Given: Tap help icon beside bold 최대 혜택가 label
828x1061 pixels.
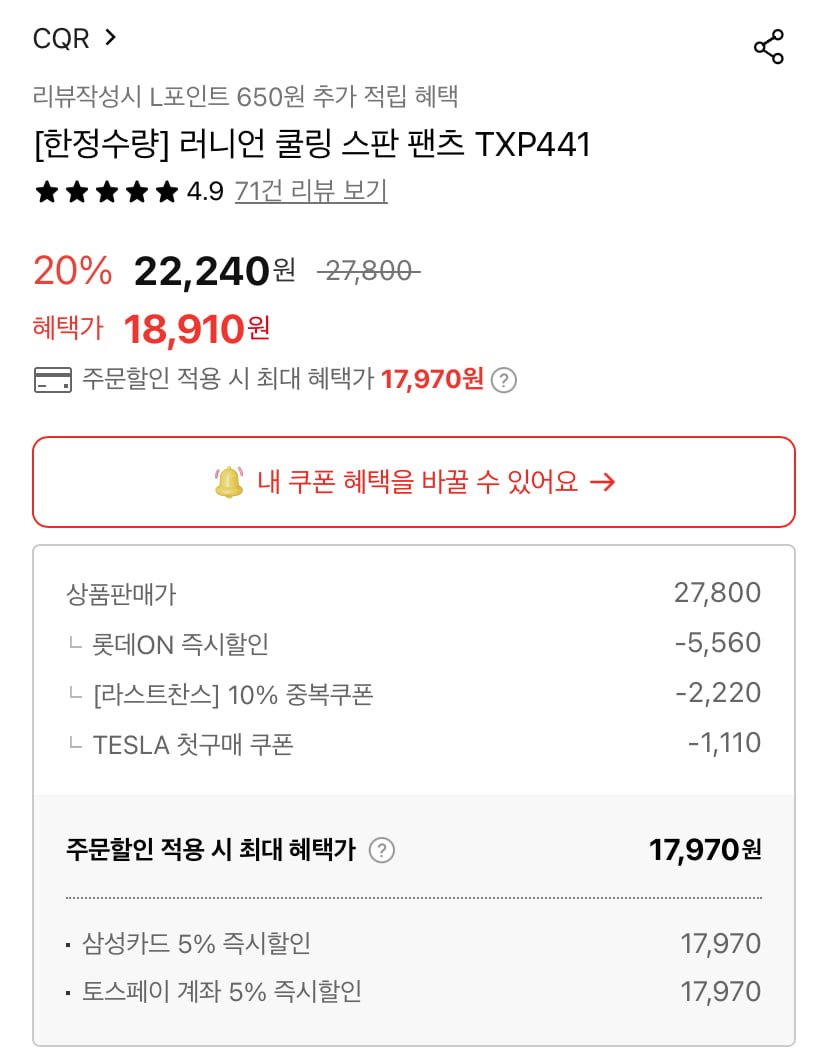Looking at the screenshot, I should [x=382, y=851].
